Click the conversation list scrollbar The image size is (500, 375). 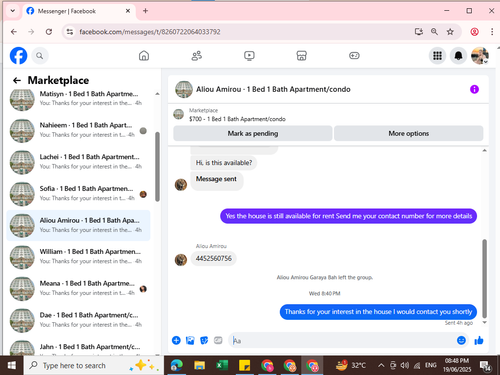click(x=157, y=167)
